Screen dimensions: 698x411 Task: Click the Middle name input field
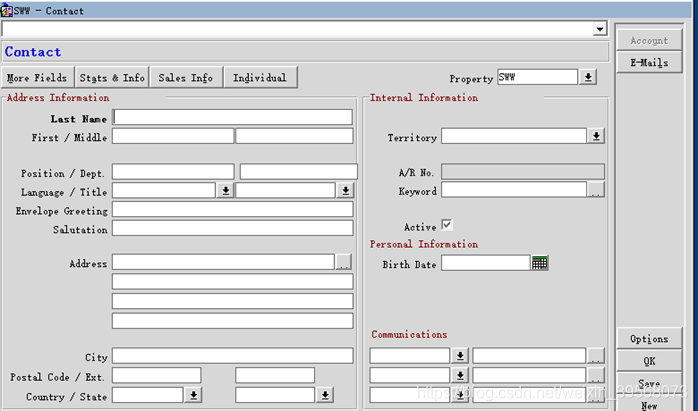tap(294, 136)
